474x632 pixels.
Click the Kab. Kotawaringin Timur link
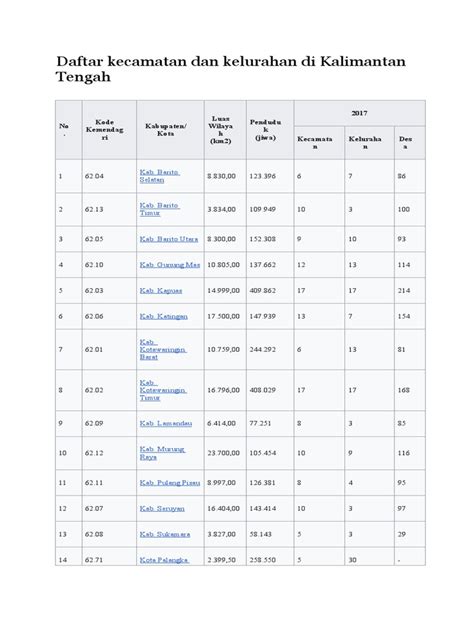tap(163, 390)
